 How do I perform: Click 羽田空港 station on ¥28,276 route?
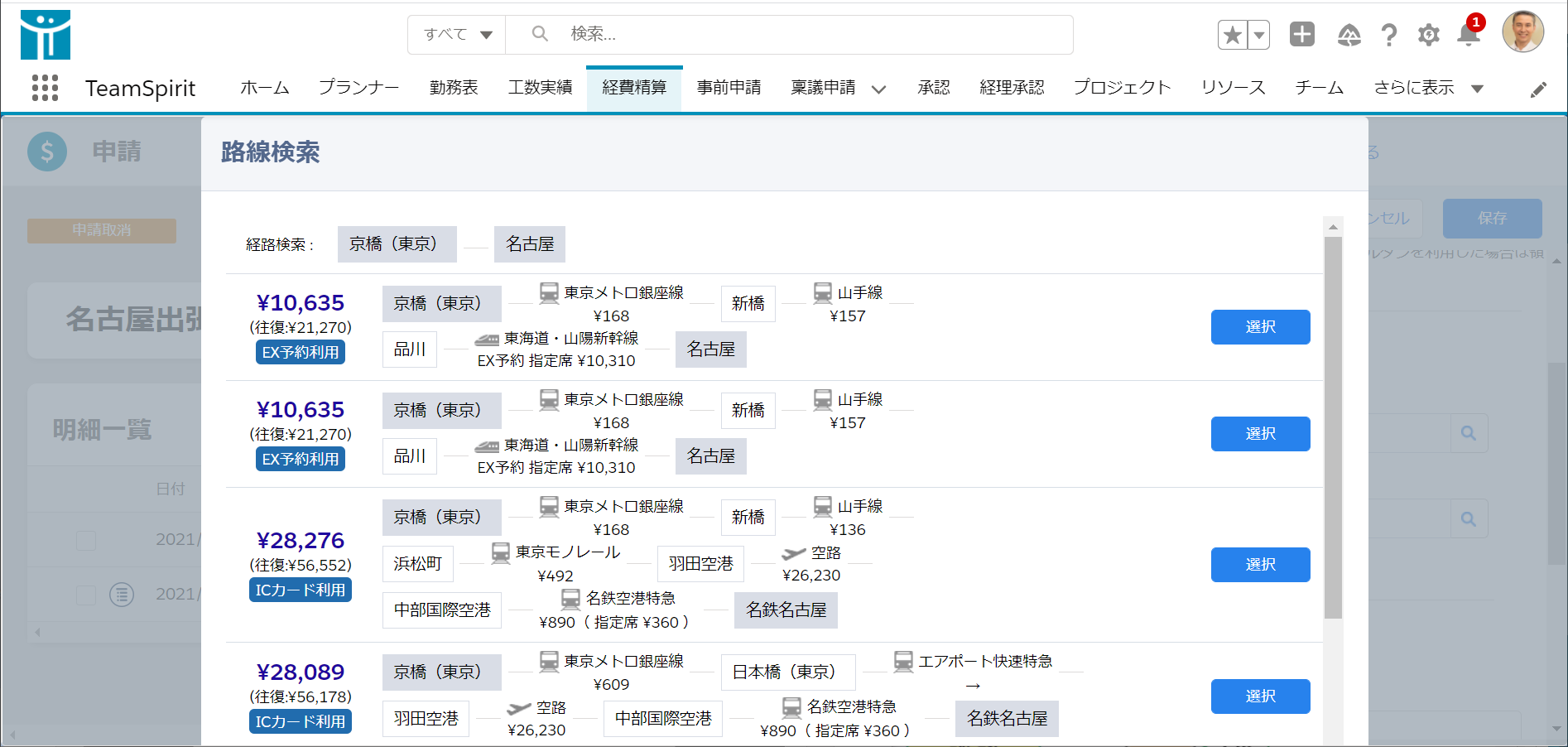[700, 564]
